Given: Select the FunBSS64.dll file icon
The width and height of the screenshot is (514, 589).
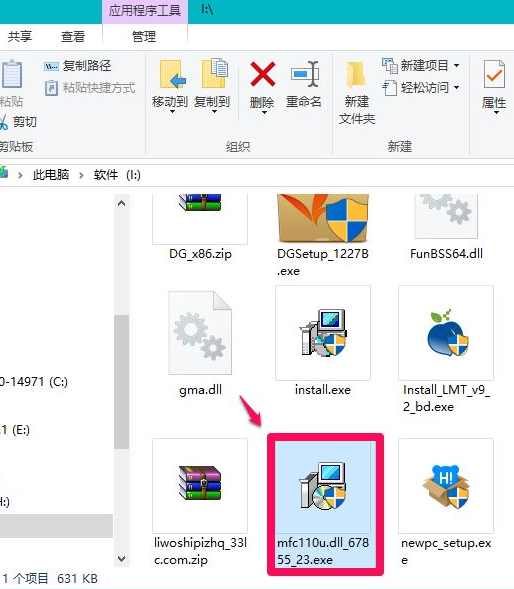Looking at the screenshot, I should [446, 216].
